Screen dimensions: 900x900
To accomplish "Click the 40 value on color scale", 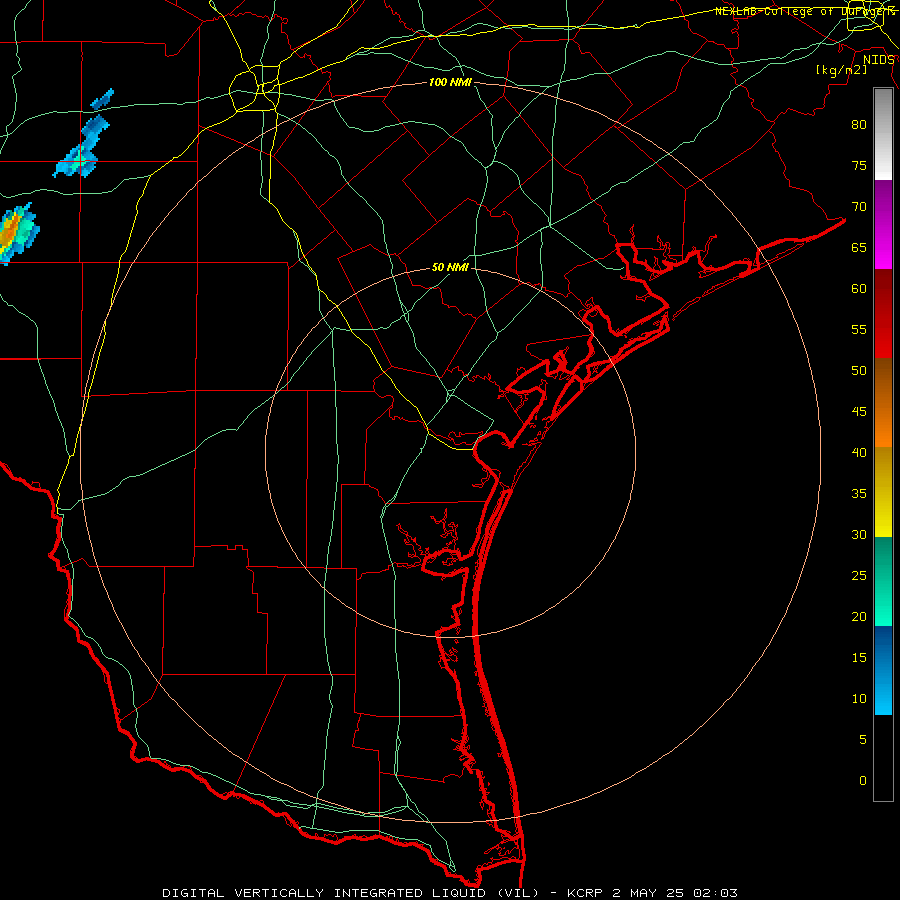I will 859,452.
